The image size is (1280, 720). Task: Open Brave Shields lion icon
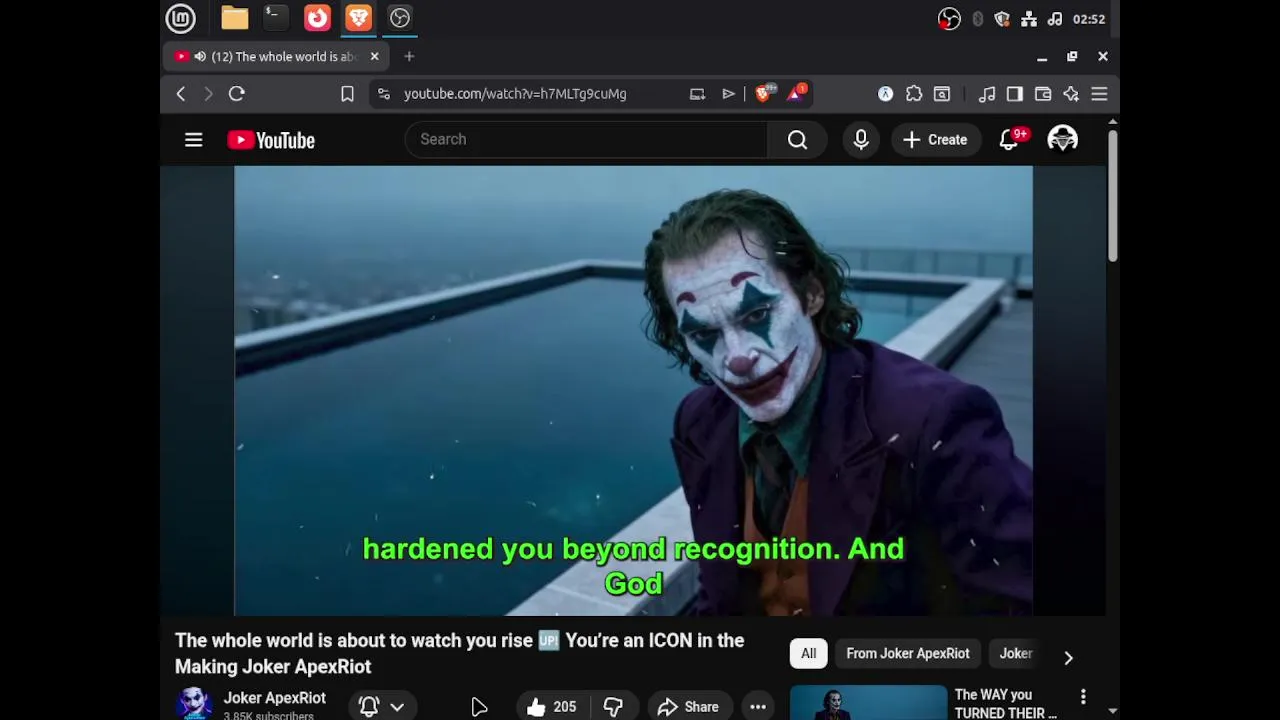764,93
